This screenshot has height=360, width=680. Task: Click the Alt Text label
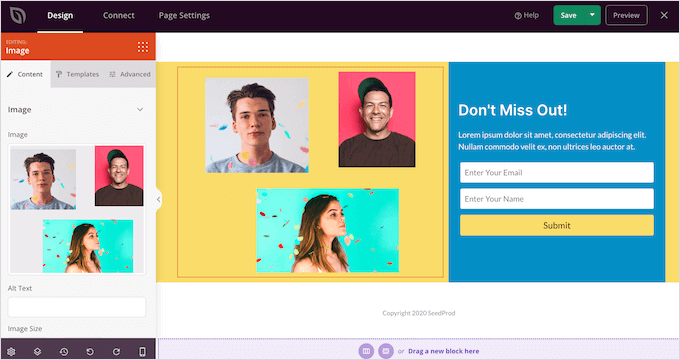click(x=20, y=288)
